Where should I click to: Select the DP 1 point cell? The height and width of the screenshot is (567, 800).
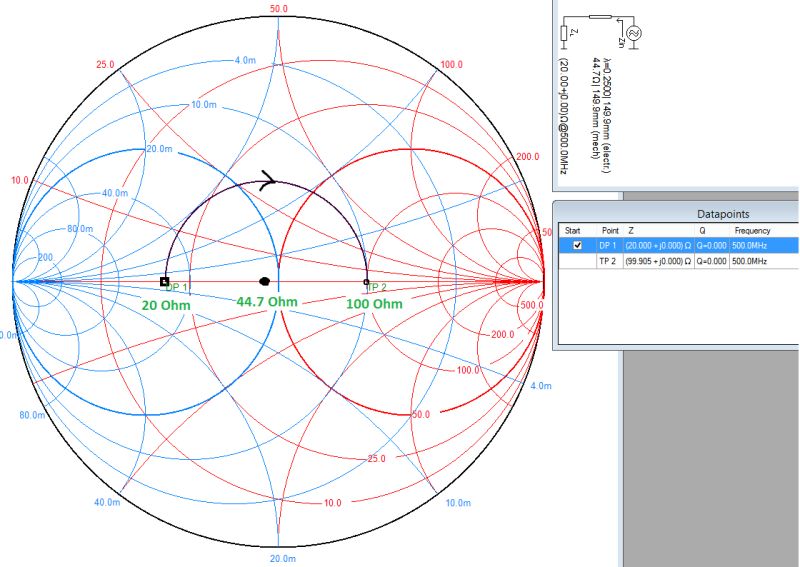pos(609,245)
